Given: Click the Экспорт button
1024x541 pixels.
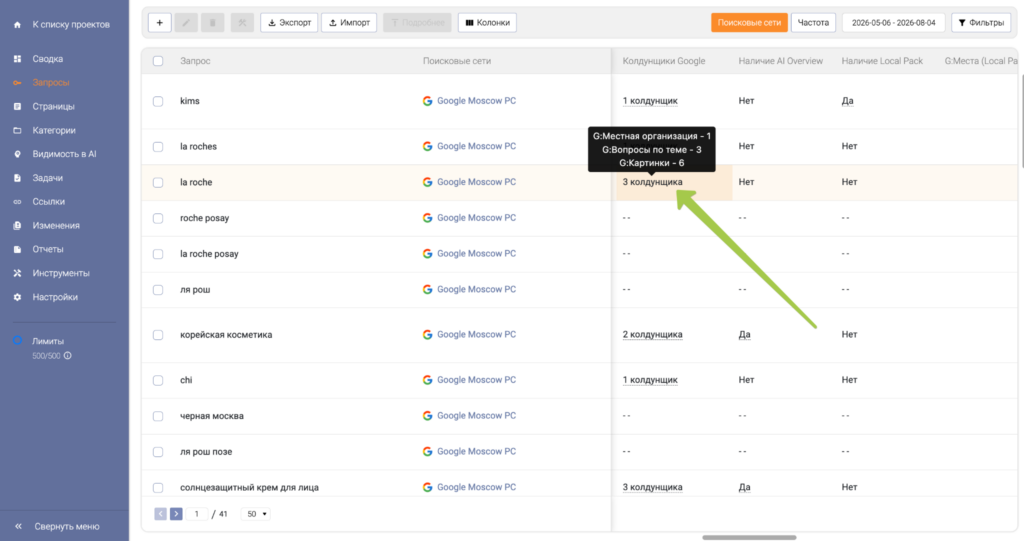Looking at the screenshot, I should pos(289,23).
